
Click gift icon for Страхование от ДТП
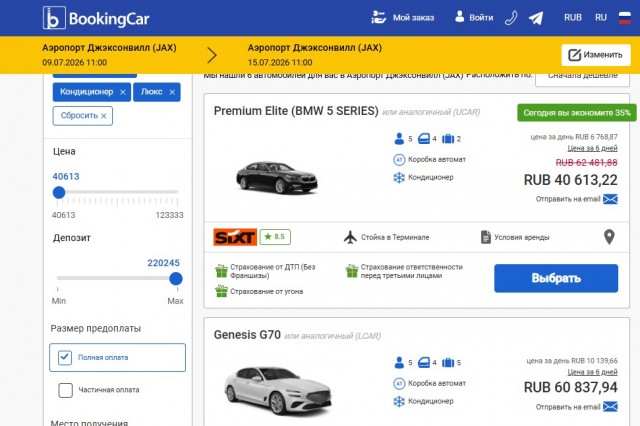click(x=221, y=271)
